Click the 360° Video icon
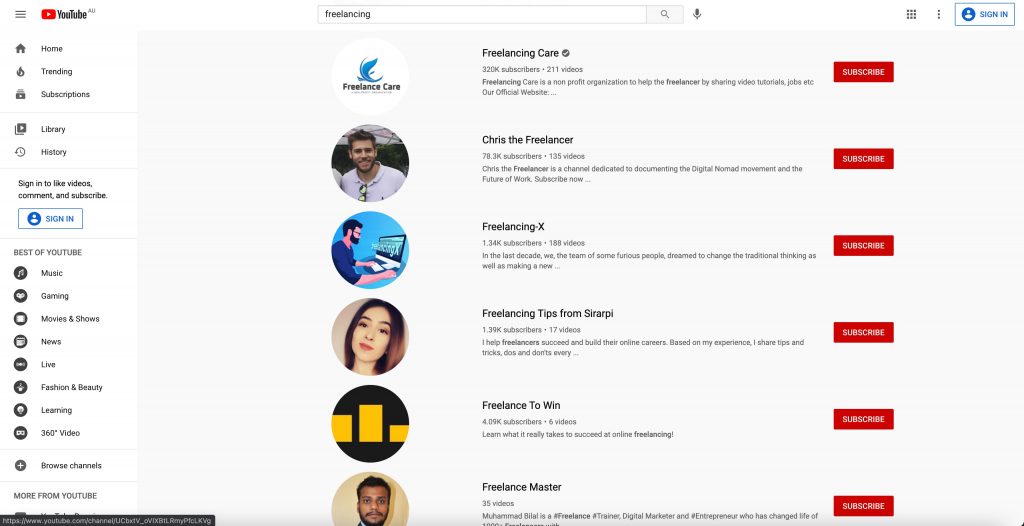 [20, 433]
